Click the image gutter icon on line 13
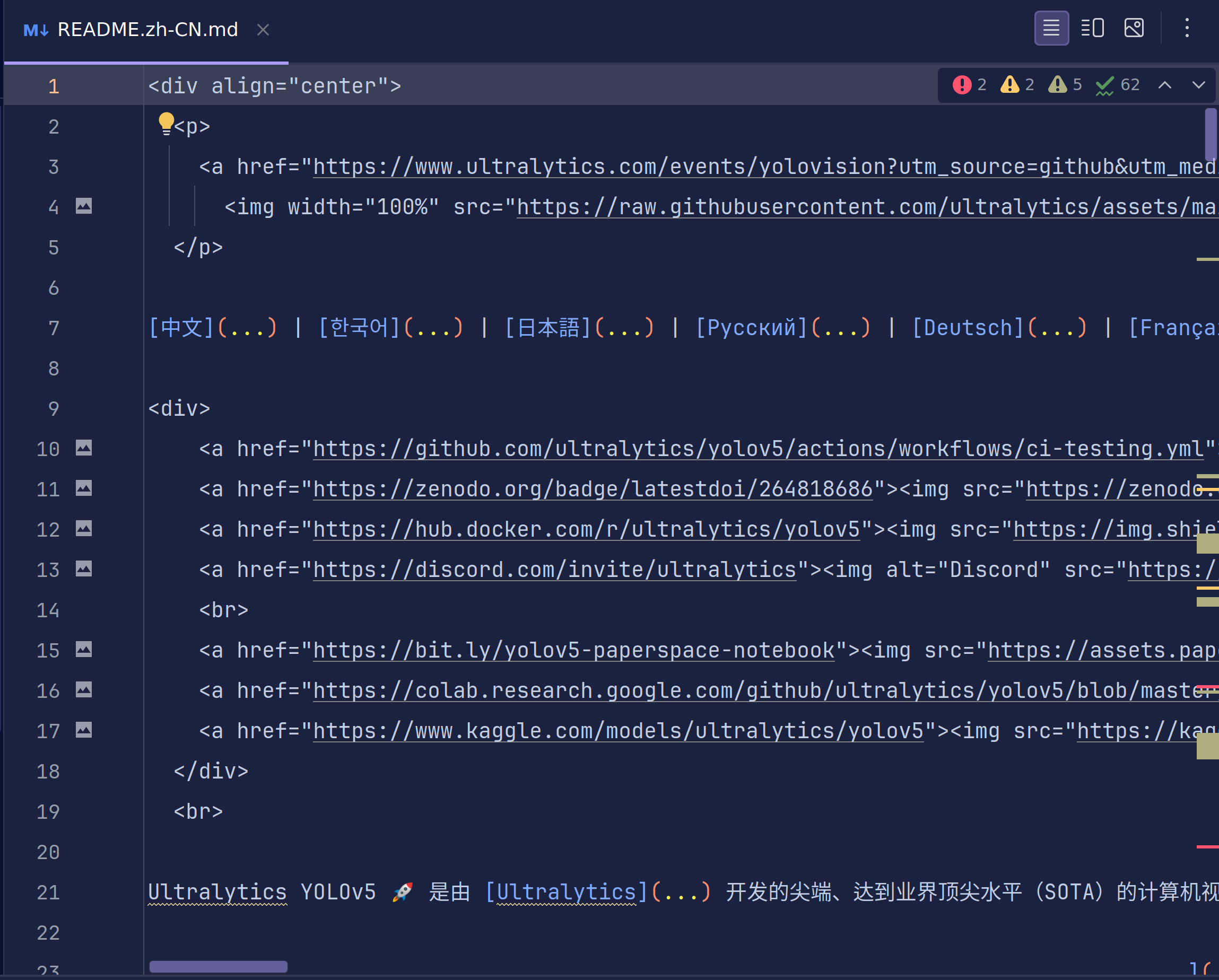The height and width of the screenshot is (980, 1219). (84, 569)
